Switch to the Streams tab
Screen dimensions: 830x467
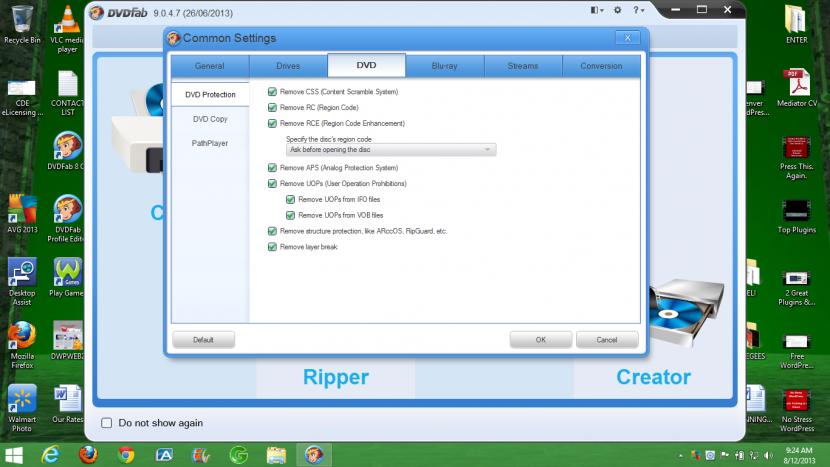[523, 66]
